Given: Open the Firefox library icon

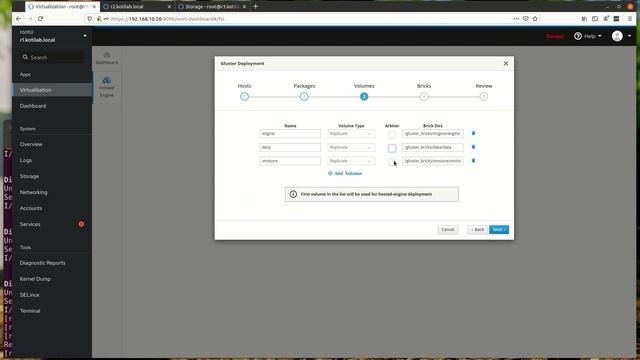Looking at the screenshot, I should [584, 19].
